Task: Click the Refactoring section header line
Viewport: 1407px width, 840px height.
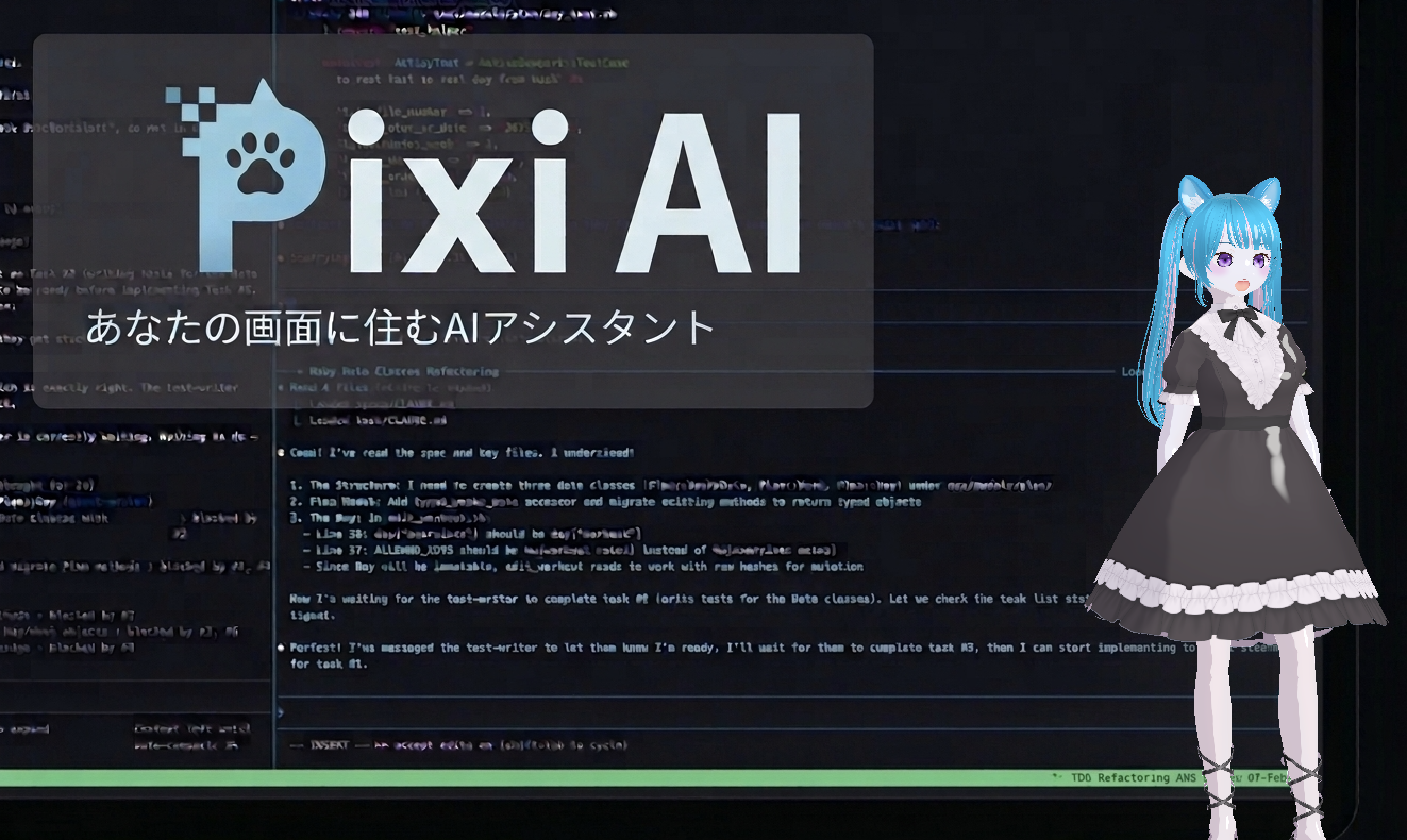Action: click(404, 371)
